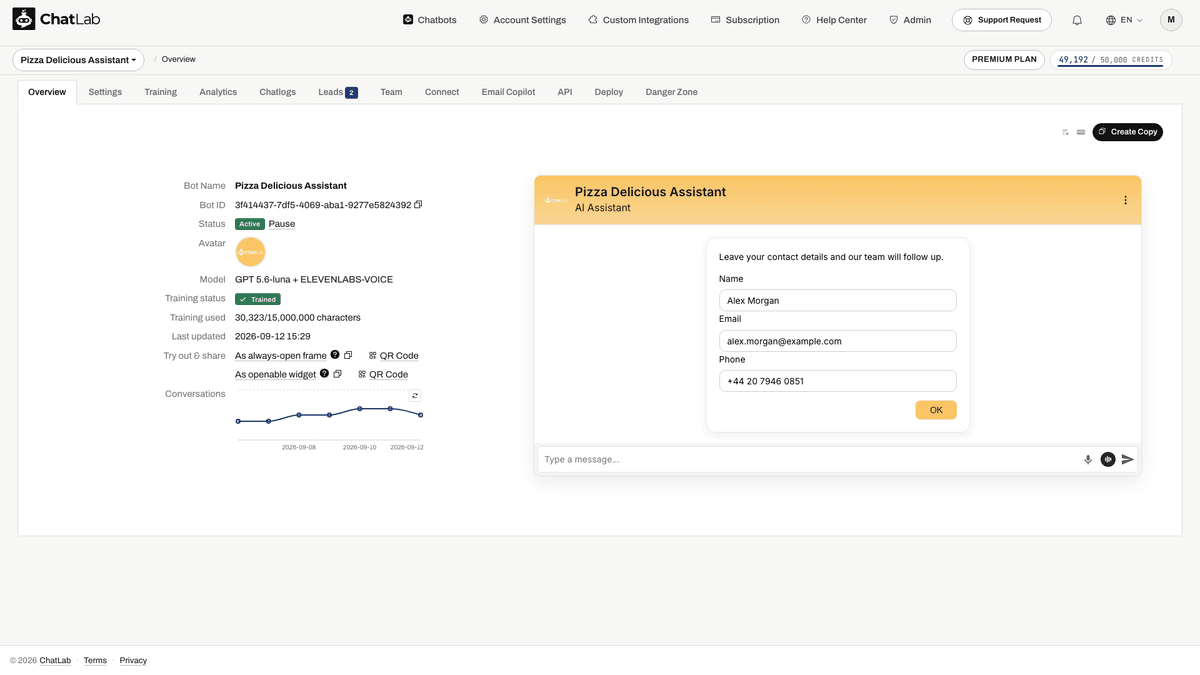Click the PREMIUM PLAN button

pyautogui.click(x=1004, y=60)
